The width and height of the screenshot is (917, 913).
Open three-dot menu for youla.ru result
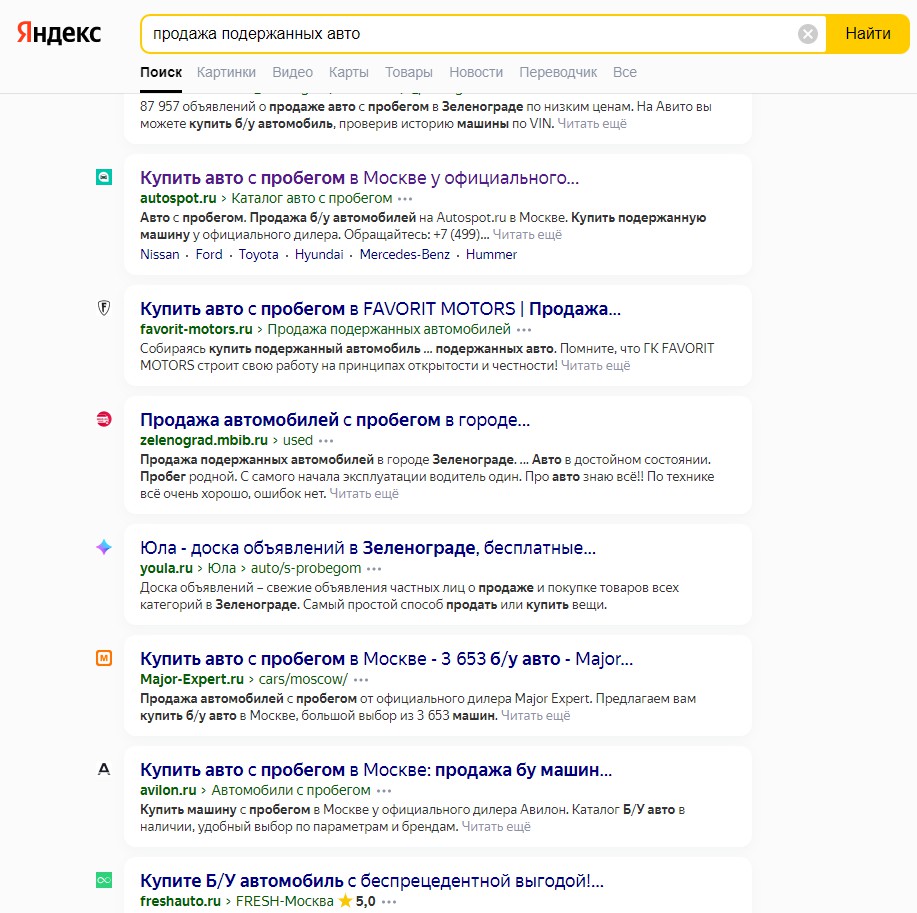click(x=374, y=569)
